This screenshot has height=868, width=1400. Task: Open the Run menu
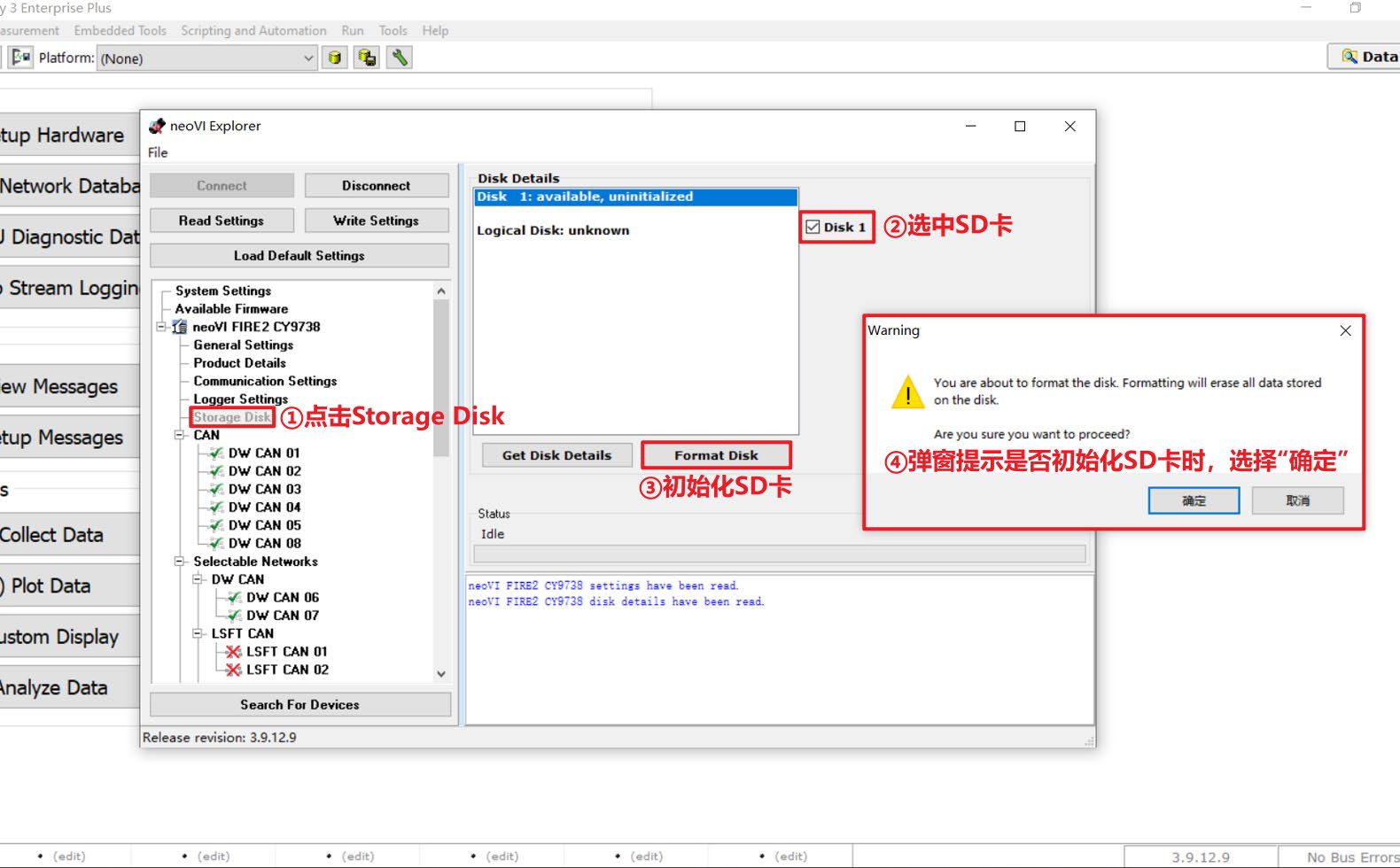353,30
